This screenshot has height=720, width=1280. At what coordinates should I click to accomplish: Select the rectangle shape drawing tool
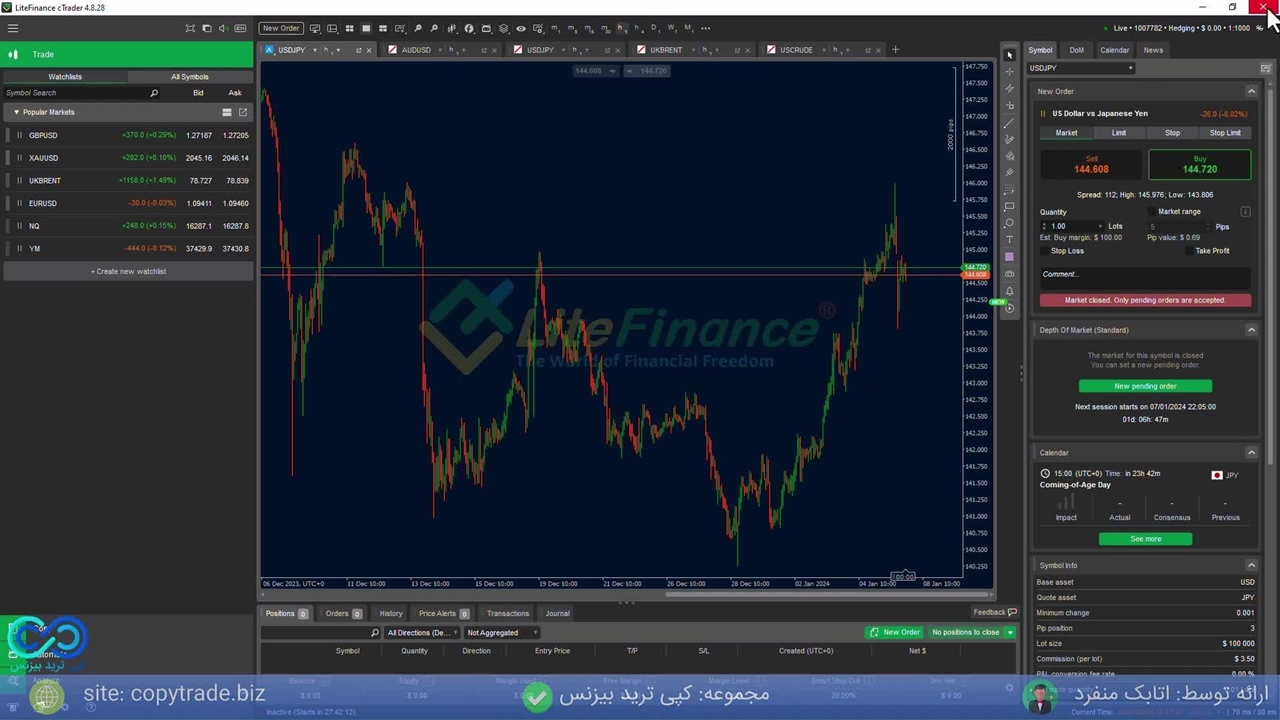click(x=1009, y=206)
